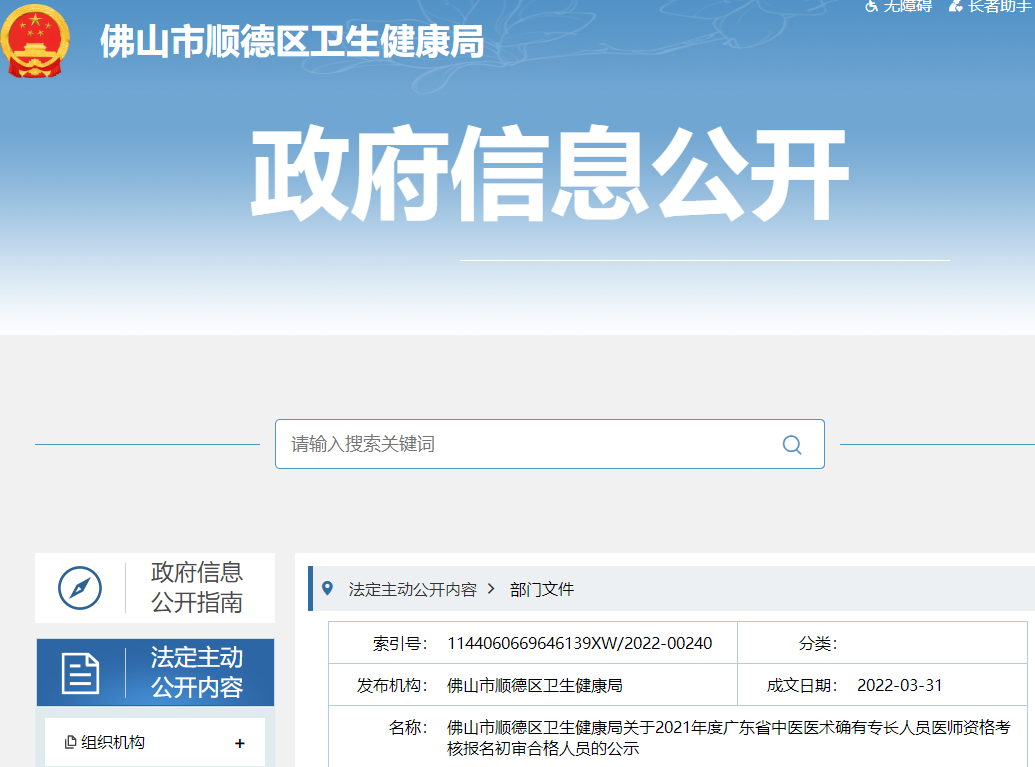Click the 长者助手 elder assistant icon
This screenshot has height=767, width=1035.
click(x=955, y=8)
